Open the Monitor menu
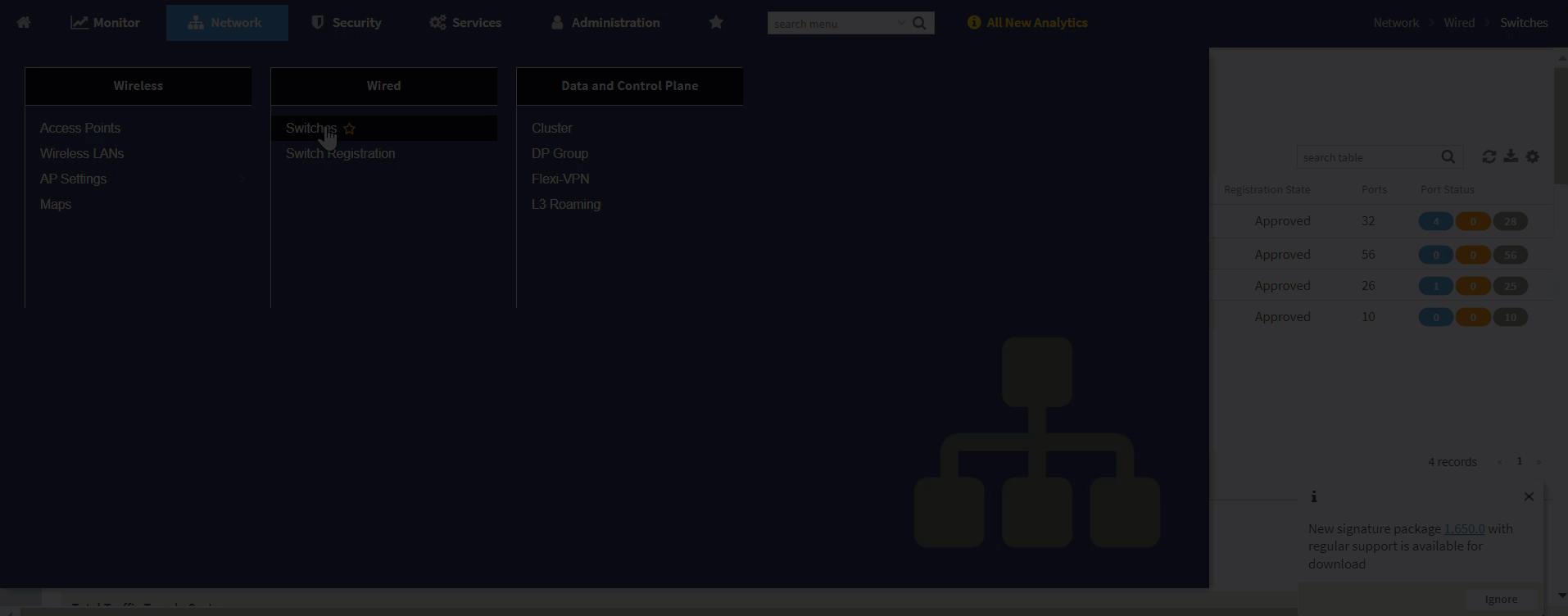The image size is (1568, 616). (105, 23)
